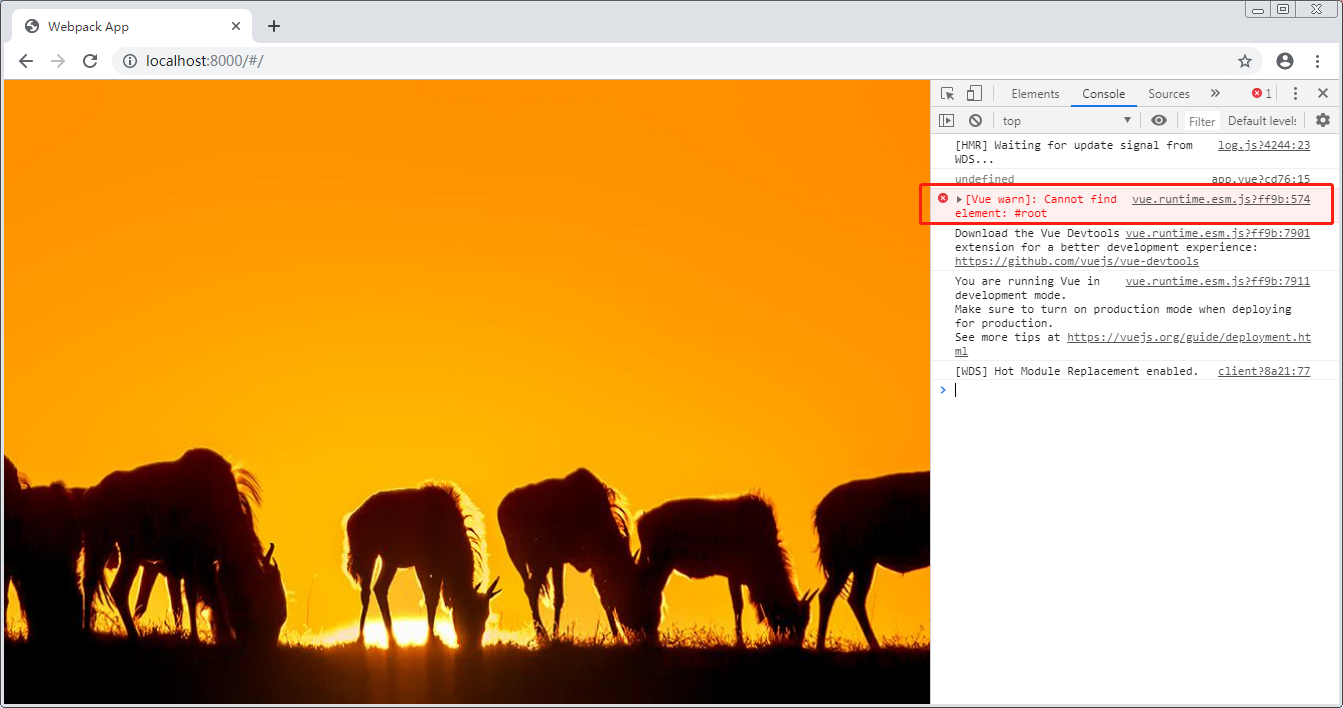Open vue.runtime.esm.js?ff9b:7911 source link

[x=1218, y=281]
